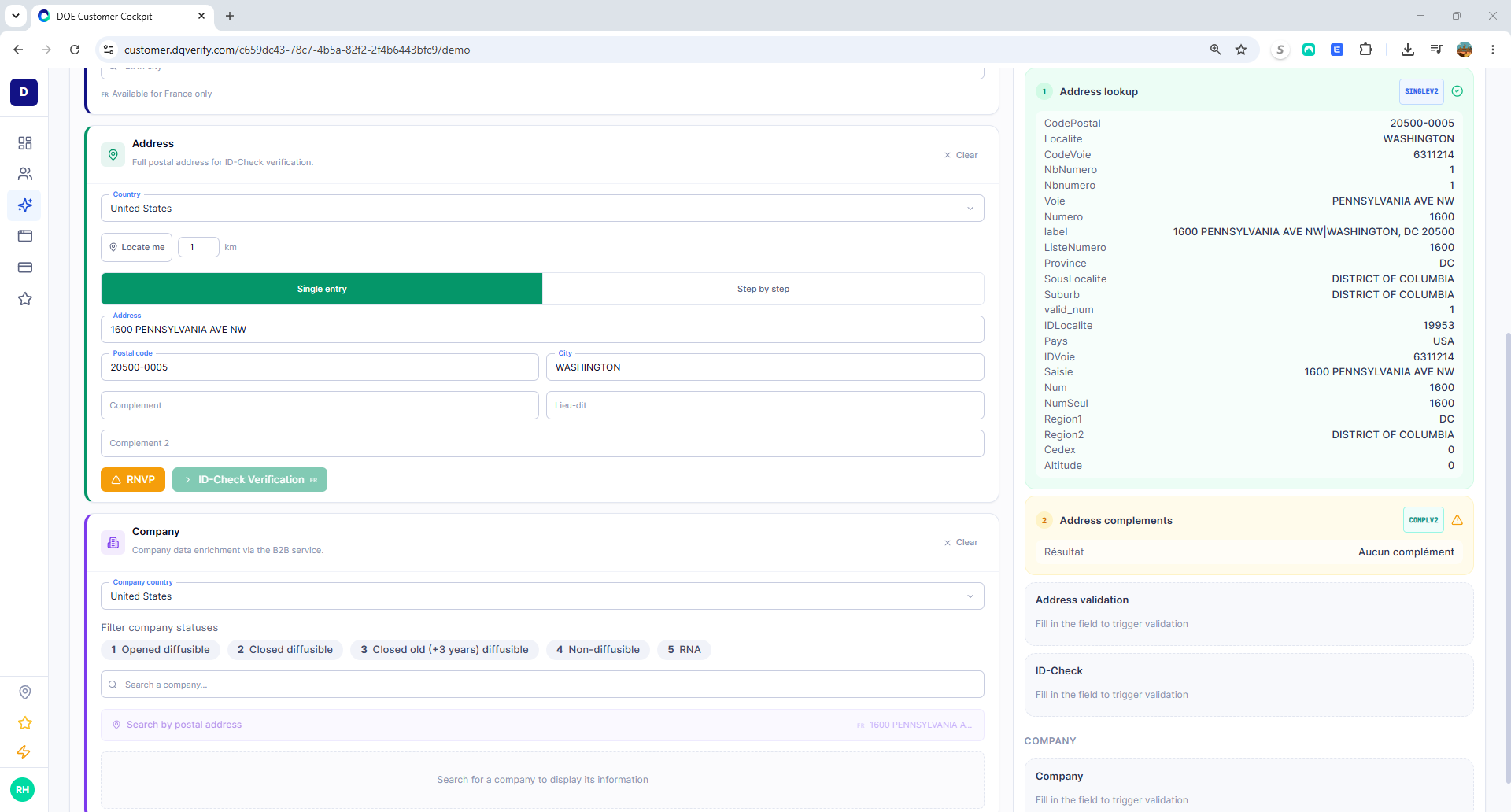Open browser downloads icon

[x=1408, y=50]
